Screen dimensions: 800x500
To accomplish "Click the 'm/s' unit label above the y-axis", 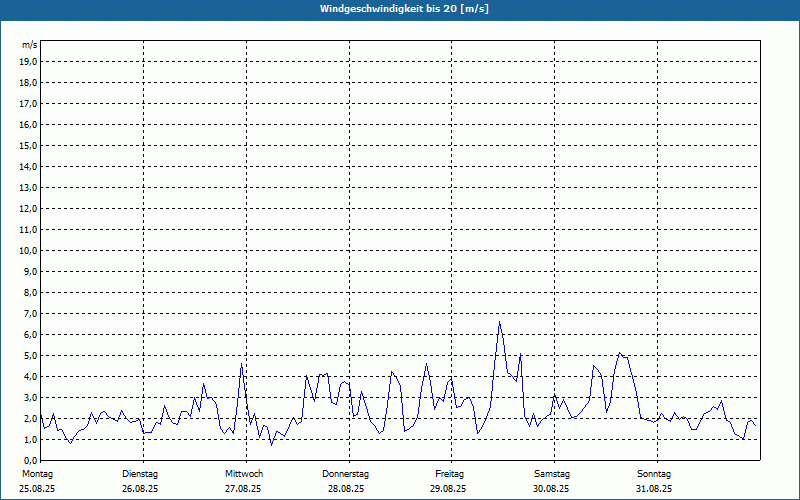I will pos(30,45).
